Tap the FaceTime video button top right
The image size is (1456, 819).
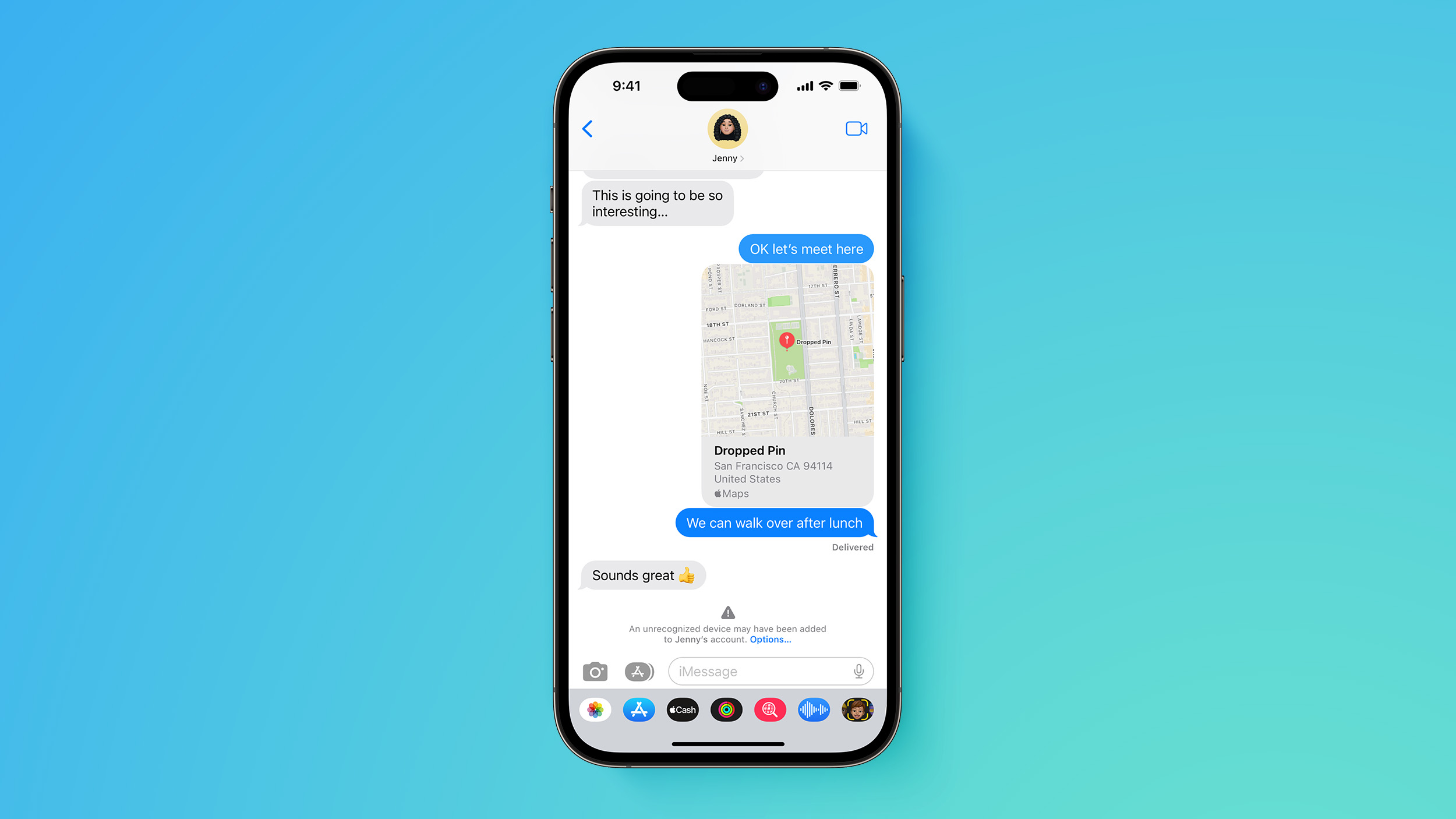click(856, 128)
